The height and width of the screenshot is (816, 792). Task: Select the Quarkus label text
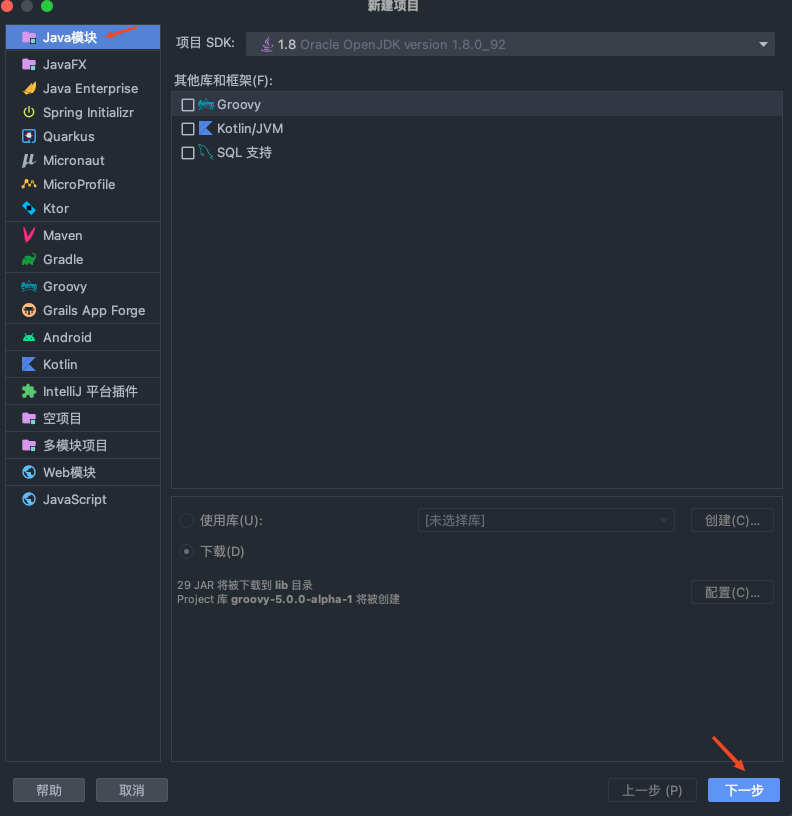69,136
